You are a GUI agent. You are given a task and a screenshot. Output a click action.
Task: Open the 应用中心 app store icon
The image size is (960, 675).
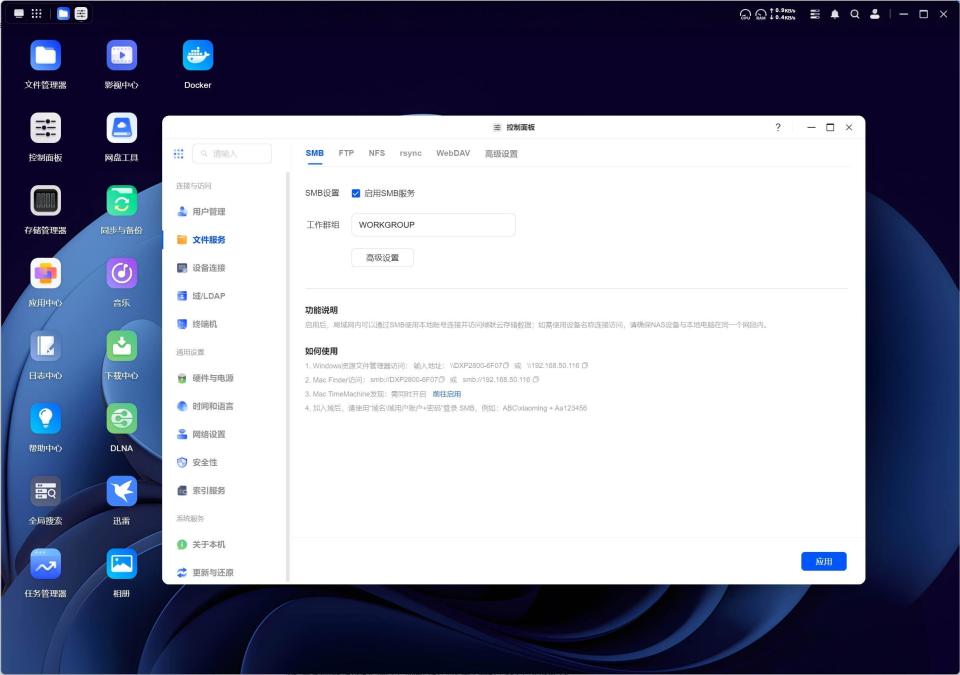[45, 273]
